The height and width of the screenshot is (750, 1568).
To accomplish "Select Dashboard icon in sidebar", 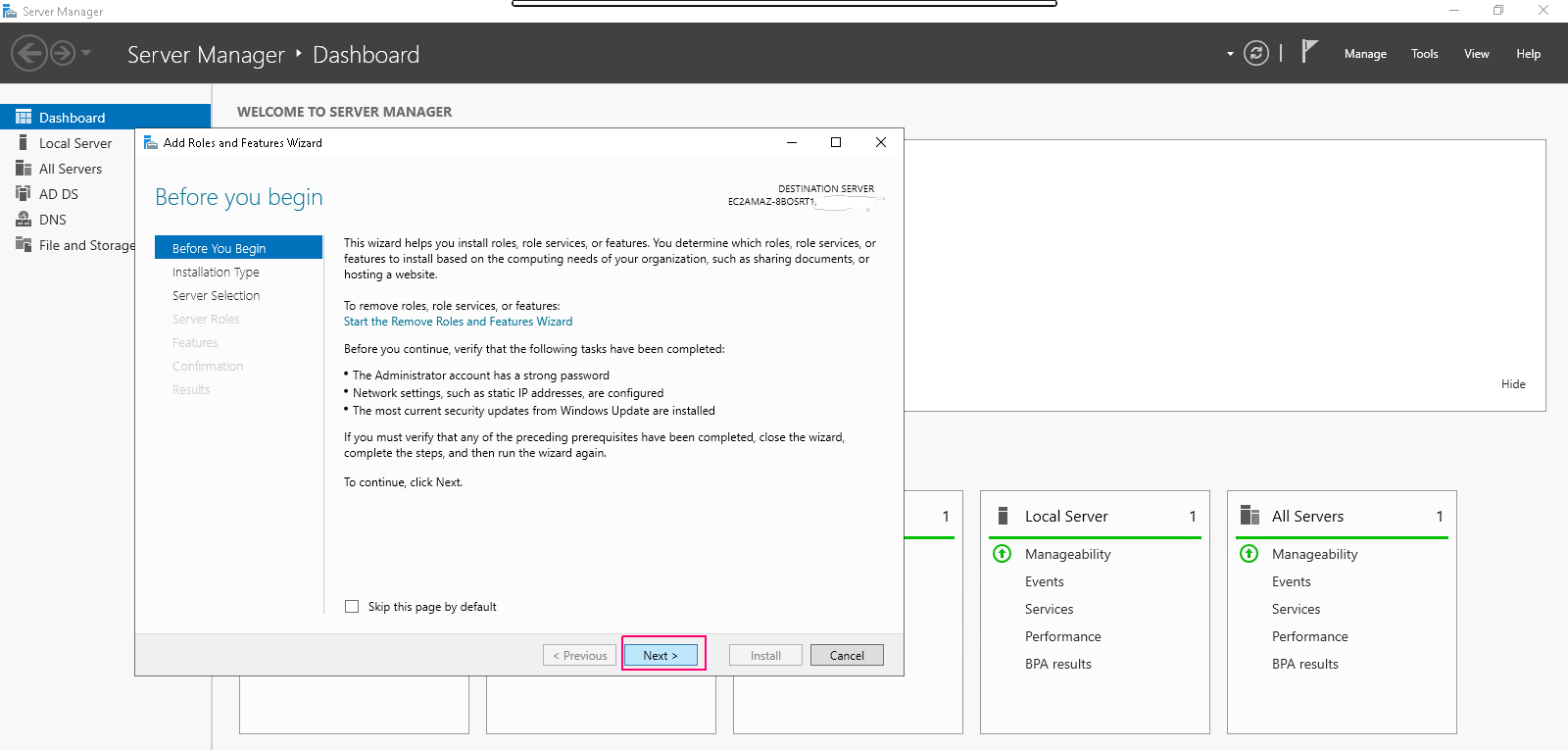I will (x=24, y=117).
